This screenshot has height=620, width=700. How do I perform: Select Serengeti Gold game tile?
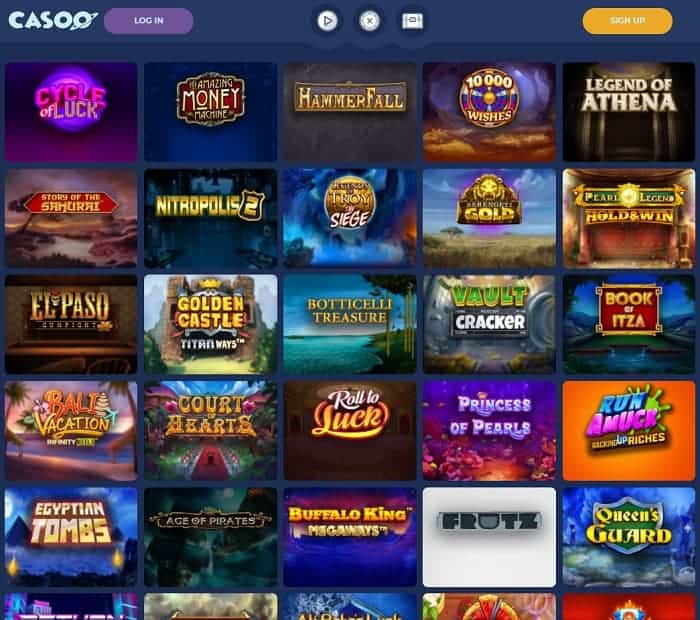(489, 218)
